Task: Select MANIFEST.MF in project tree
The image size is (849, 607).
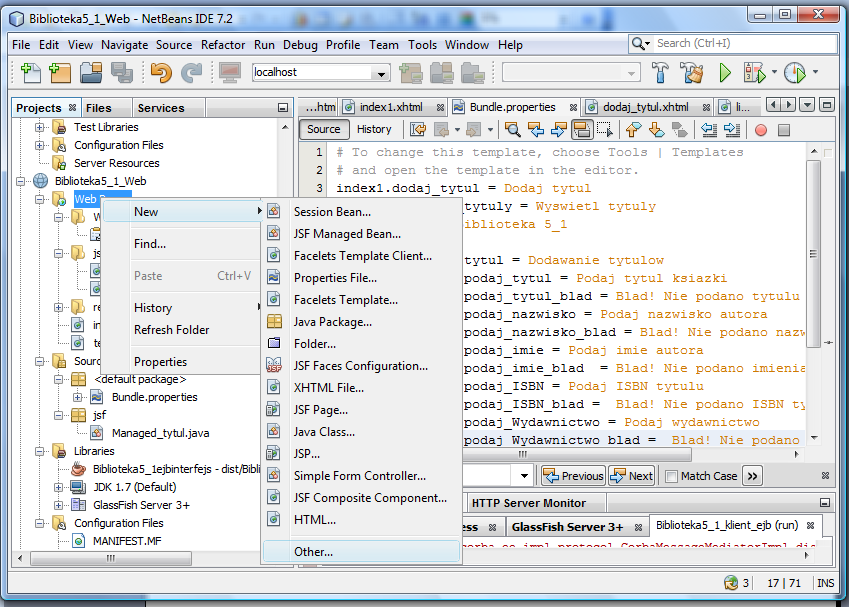Action: point(127,541)
